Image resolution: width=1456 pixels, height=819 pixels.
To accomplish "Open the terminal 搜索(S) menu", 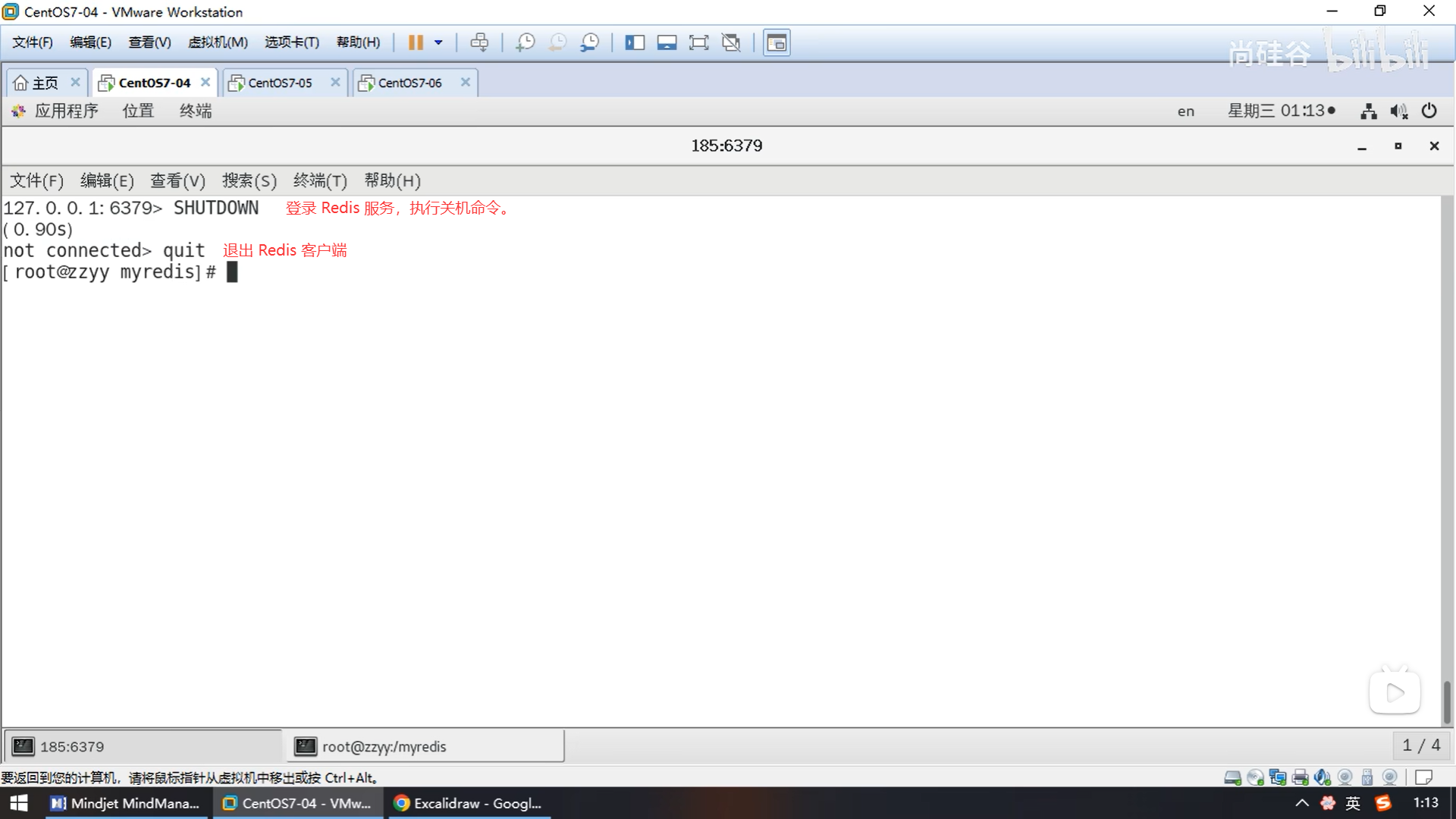I will click(249, 180).
